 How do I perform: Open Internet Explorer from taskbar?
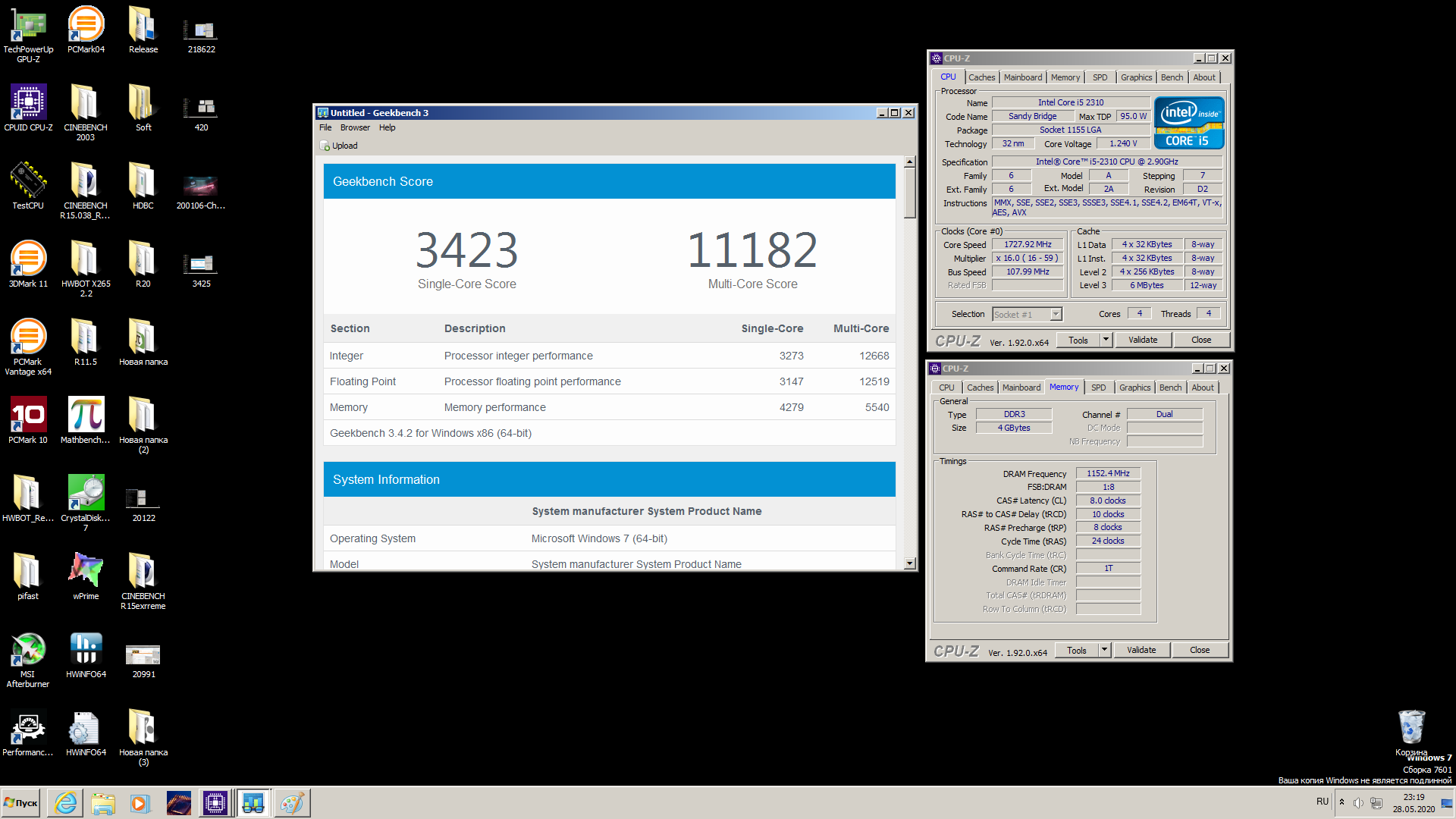click(66, 803)
